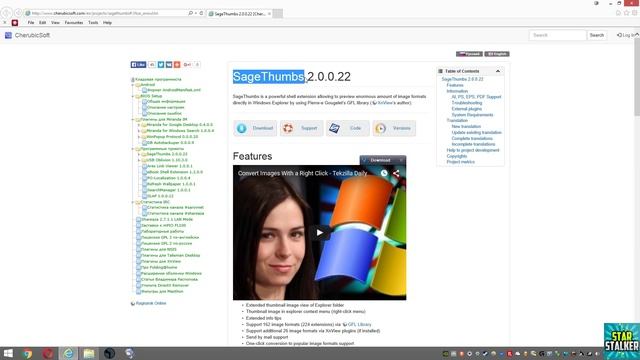Viewport: 640px width, 360px height.
Task: Expand Miranda for Windows Search node
Action: (x=139, y=131)
